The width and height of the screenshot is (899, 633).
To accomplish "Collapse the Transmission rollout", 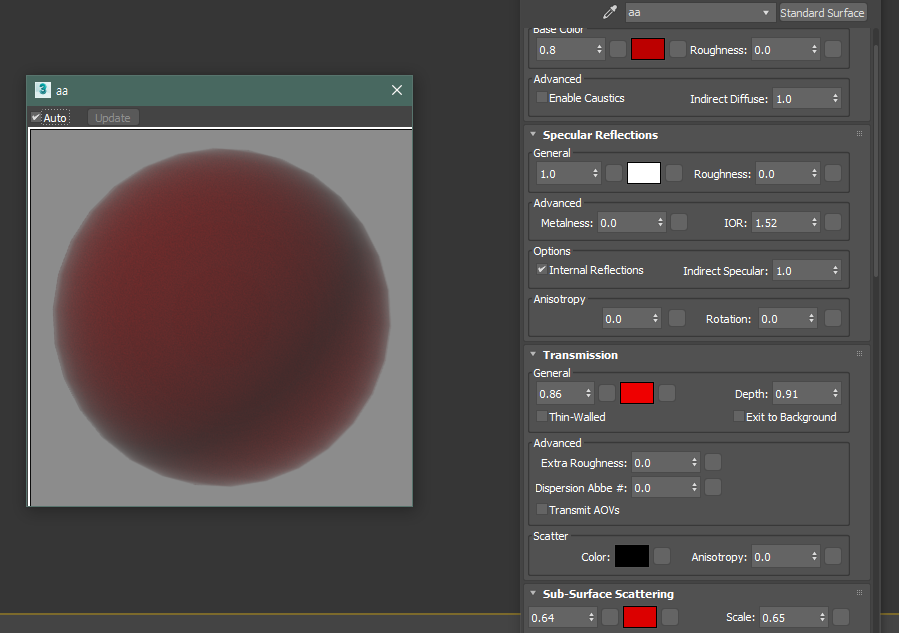I will coord(533,355).
